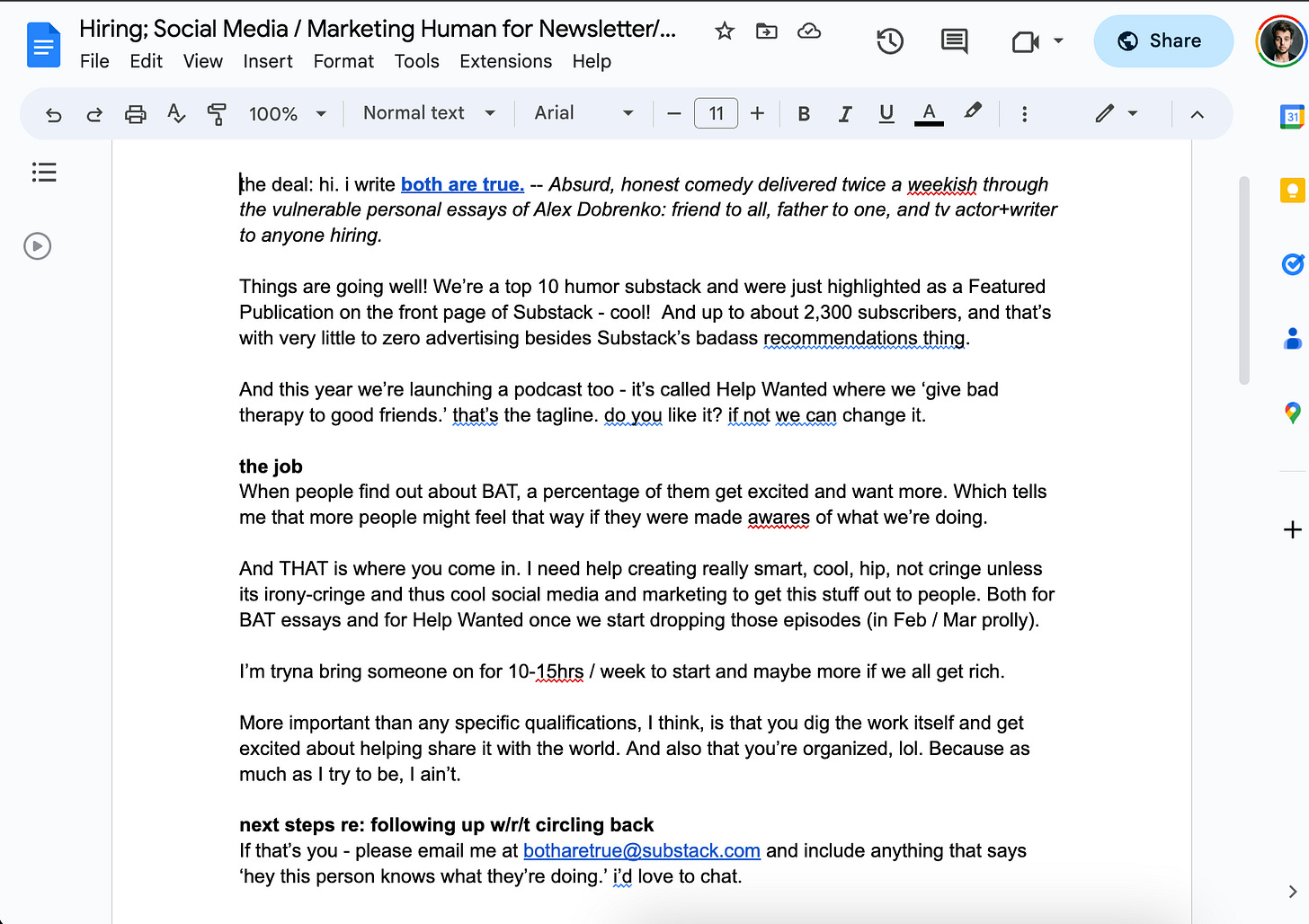Screen dimensions: 1309x924
Task: Open the File menu
Action: pos(94,61)
